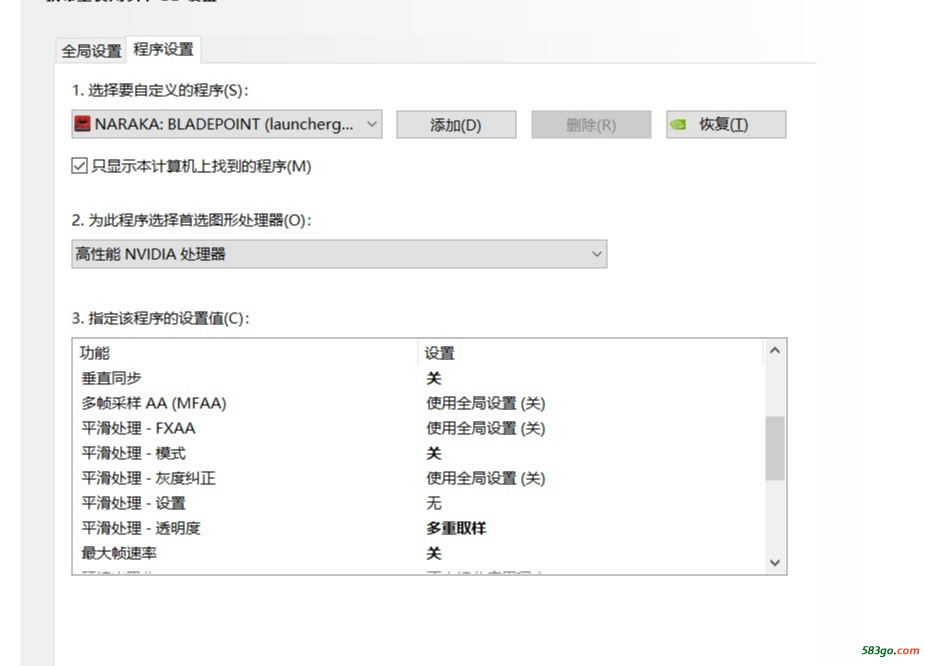This screenshot has width=925, height=666.
Task: Click the 透明度 value 多重取样
Action: click(x=457, y=528)
